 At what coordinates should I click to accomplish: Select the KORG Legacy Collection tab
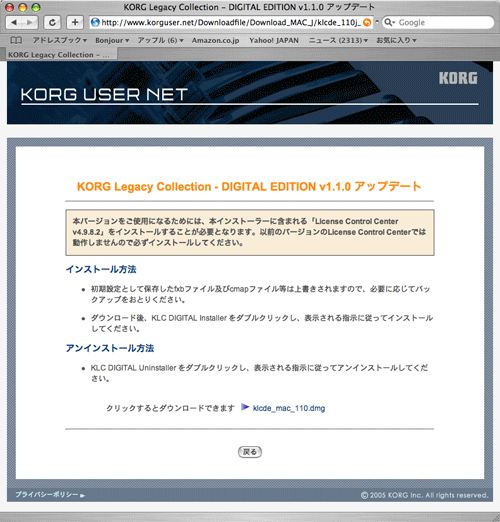tap(61, 55)
